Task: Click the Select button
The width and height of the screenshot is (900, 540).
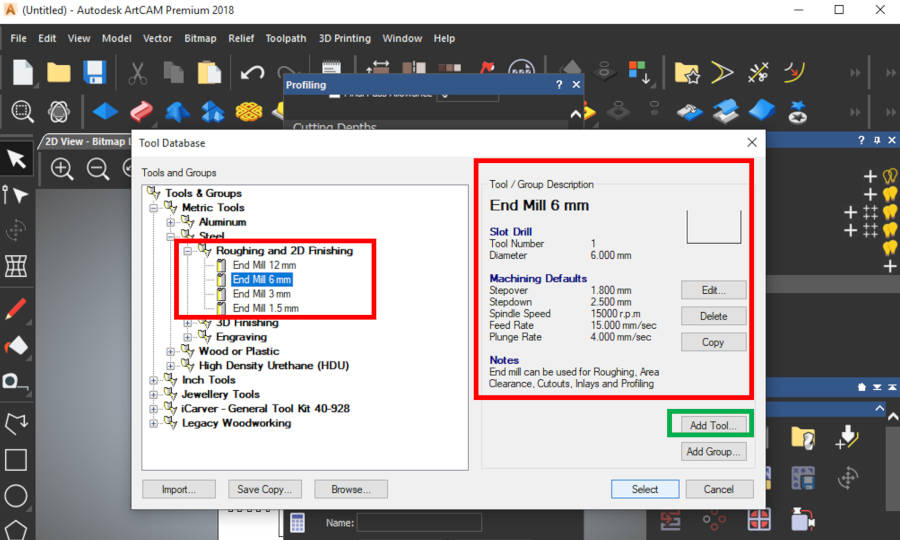Action: click(645, 490)
